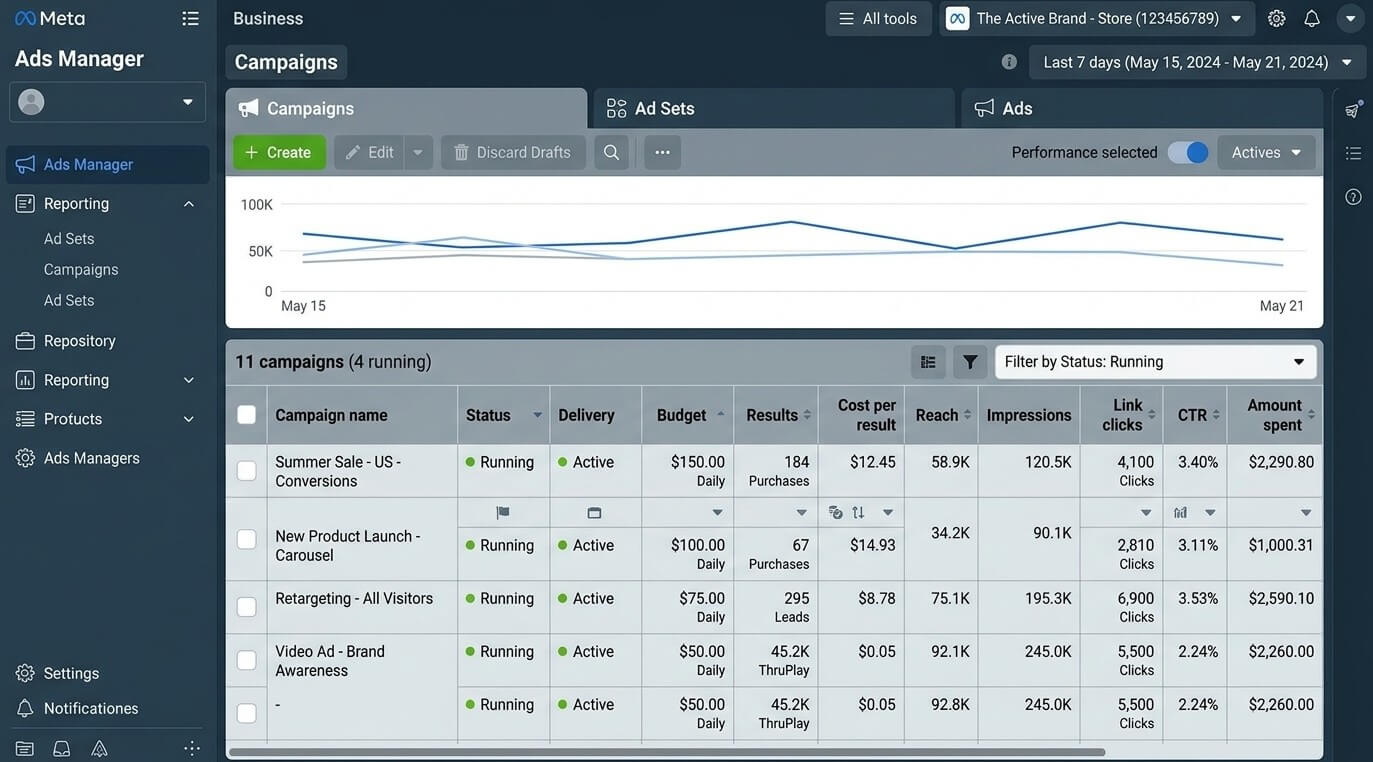Screen dimensions: 1373x762
Task: Collapse the first Reporting section chevron
Action: tap(188, 204)
